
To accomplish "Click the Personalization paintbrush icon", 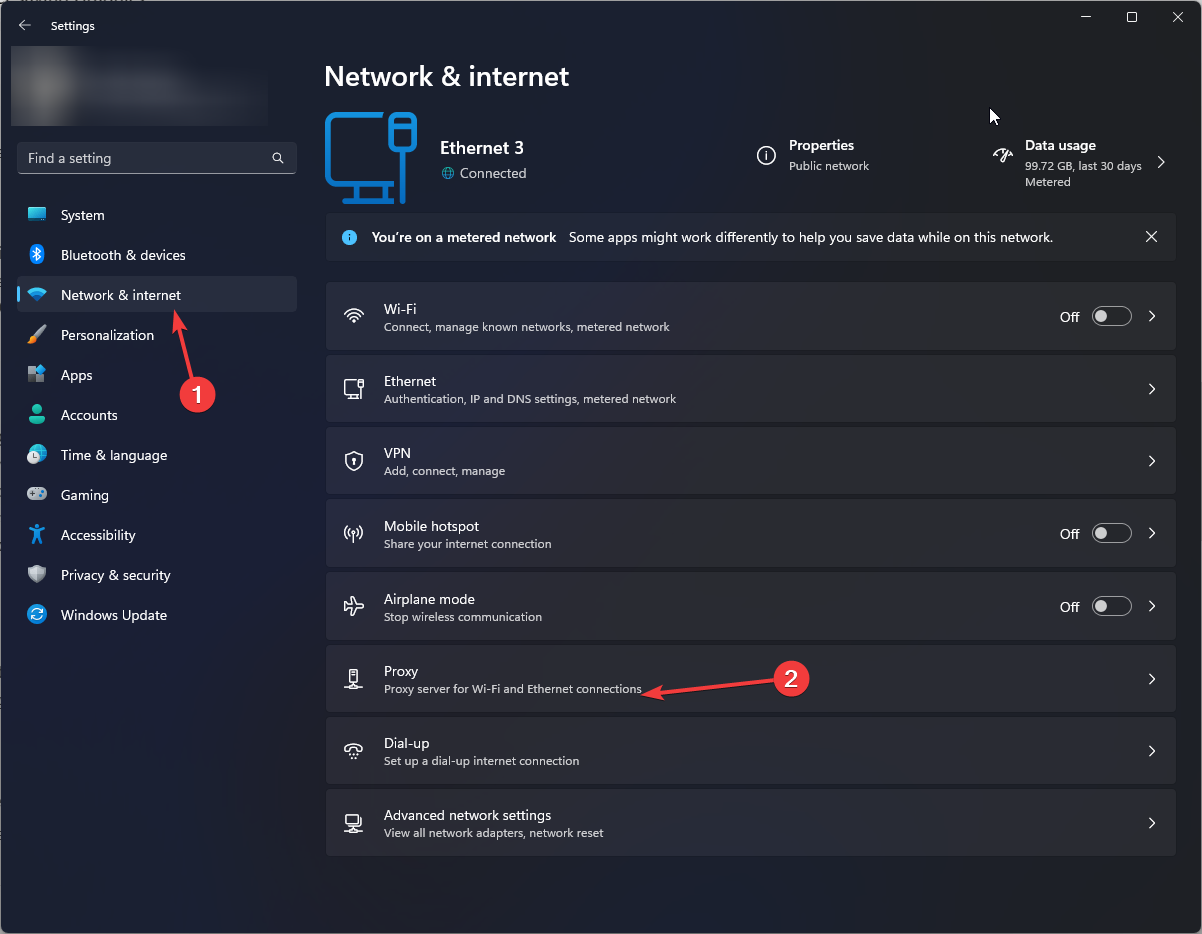I will point(37,335).
